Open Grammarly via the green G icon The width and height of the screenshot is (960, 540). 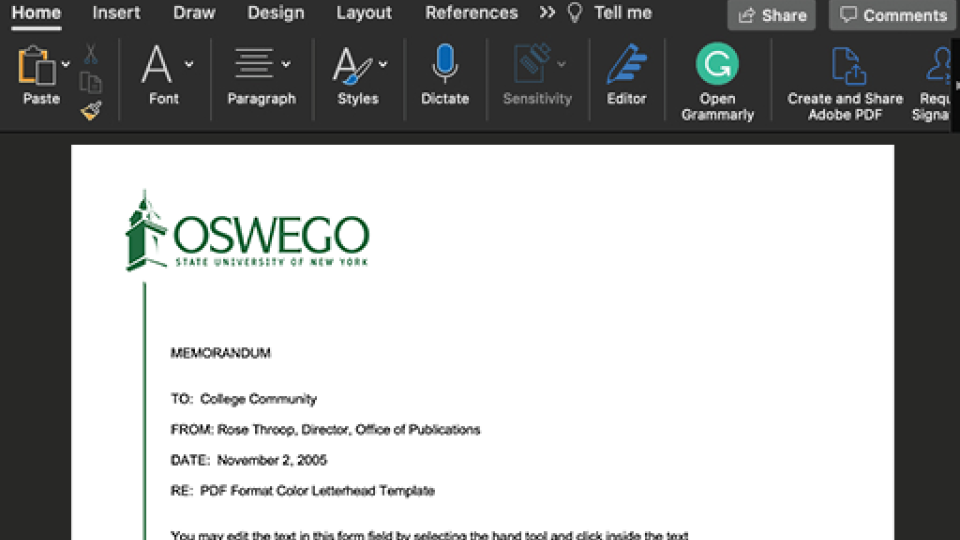click(x=717, y=64)
